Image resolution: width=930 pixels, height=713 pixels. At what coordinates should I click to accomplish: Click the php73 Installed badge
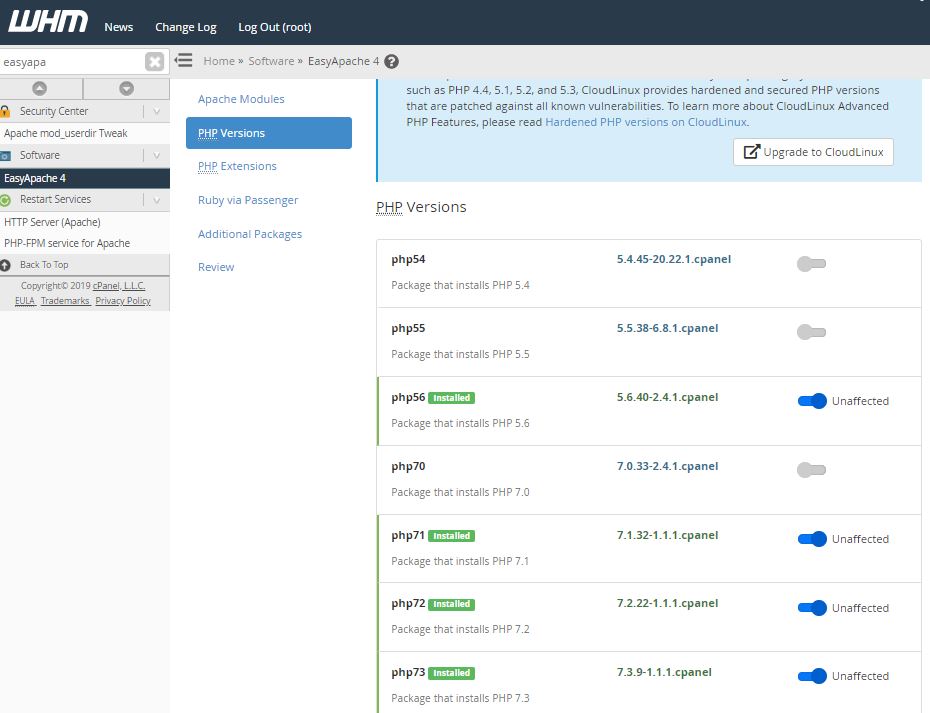(x=451, y=673)
